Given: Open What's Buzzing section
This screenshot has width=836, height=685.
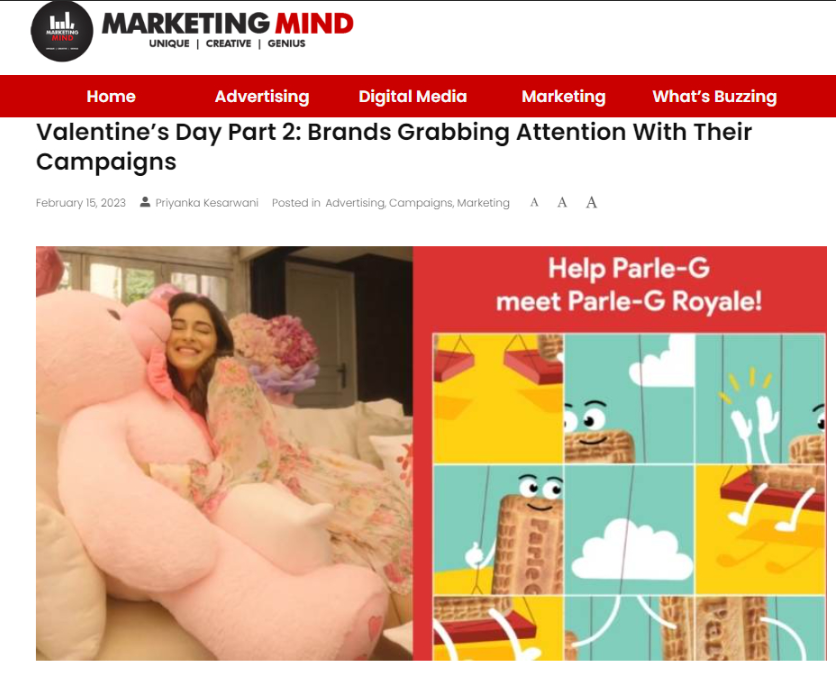Looking at the screenshot, I should 714,96.
